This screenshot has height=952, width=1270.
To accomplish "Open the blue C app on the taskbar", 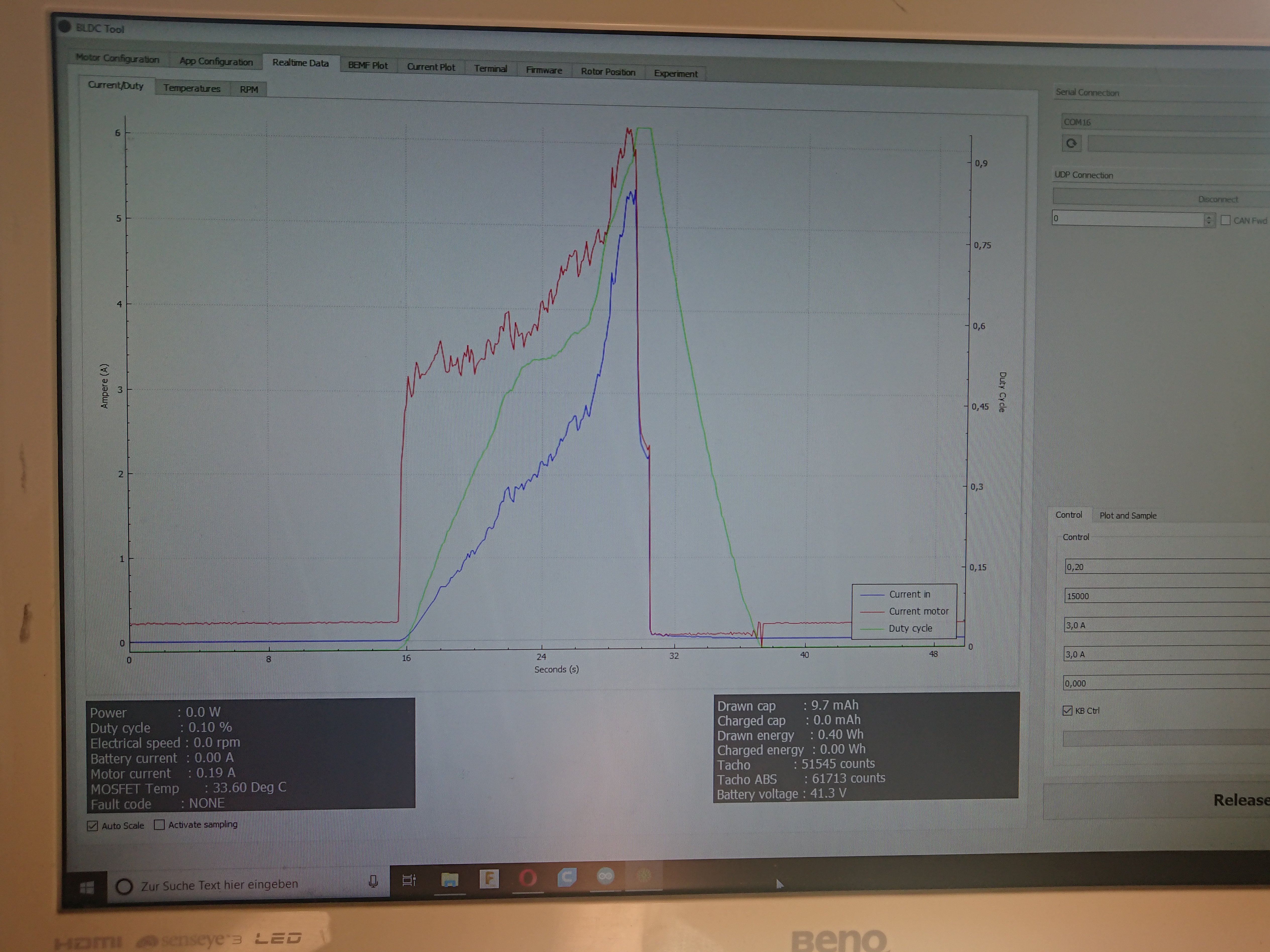I will point(567,877).
